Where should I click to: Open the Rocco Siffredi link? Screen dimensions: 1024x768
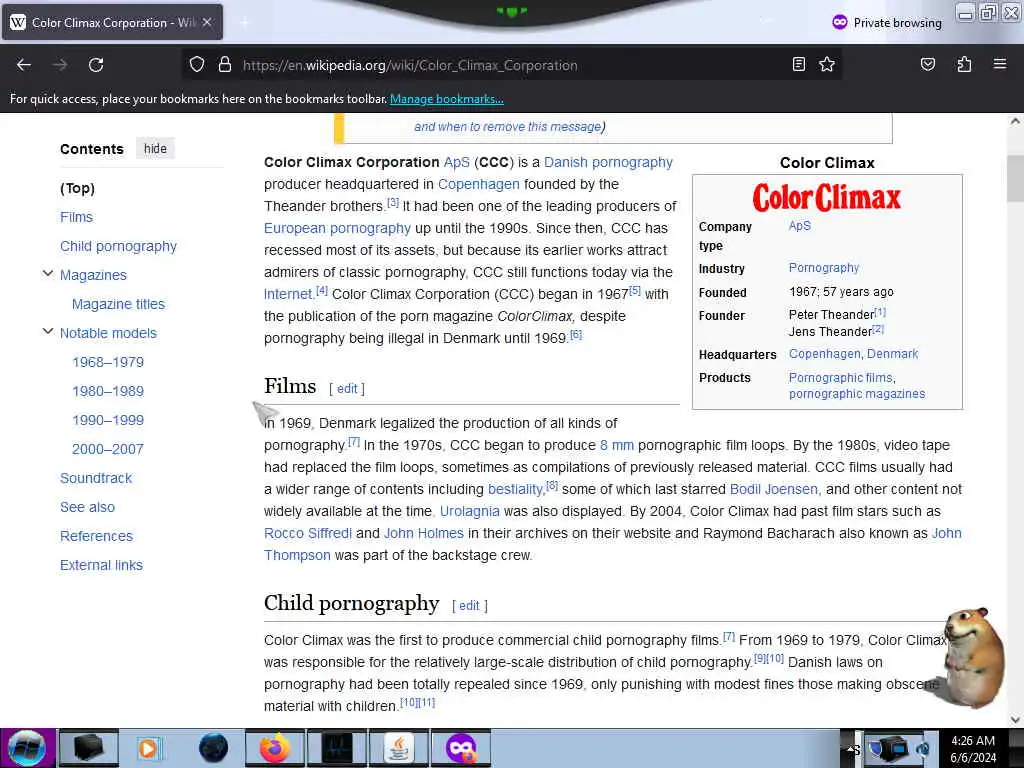click(x=308, y=534)
